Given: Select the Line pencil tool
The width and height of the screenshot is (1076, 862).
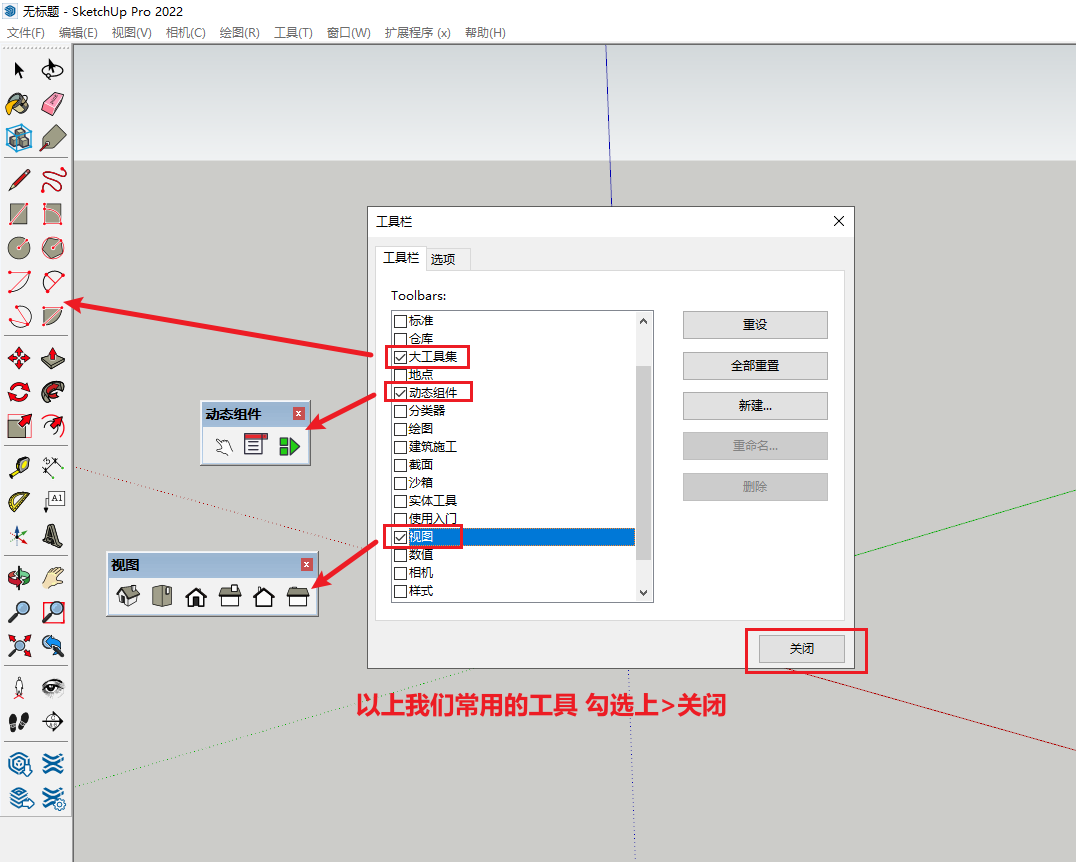Looking at the screenshot, I should pyautogui.click(x=18, y=180).
